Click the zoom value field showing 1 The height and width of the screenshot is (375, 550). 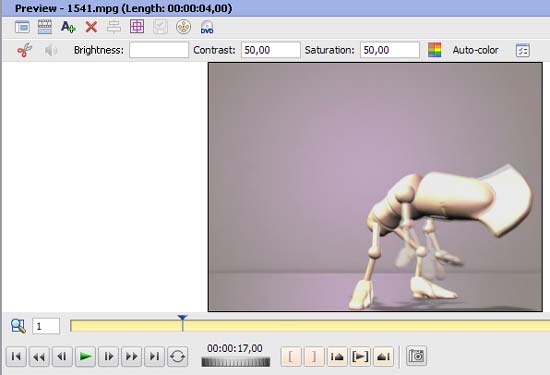46,326
